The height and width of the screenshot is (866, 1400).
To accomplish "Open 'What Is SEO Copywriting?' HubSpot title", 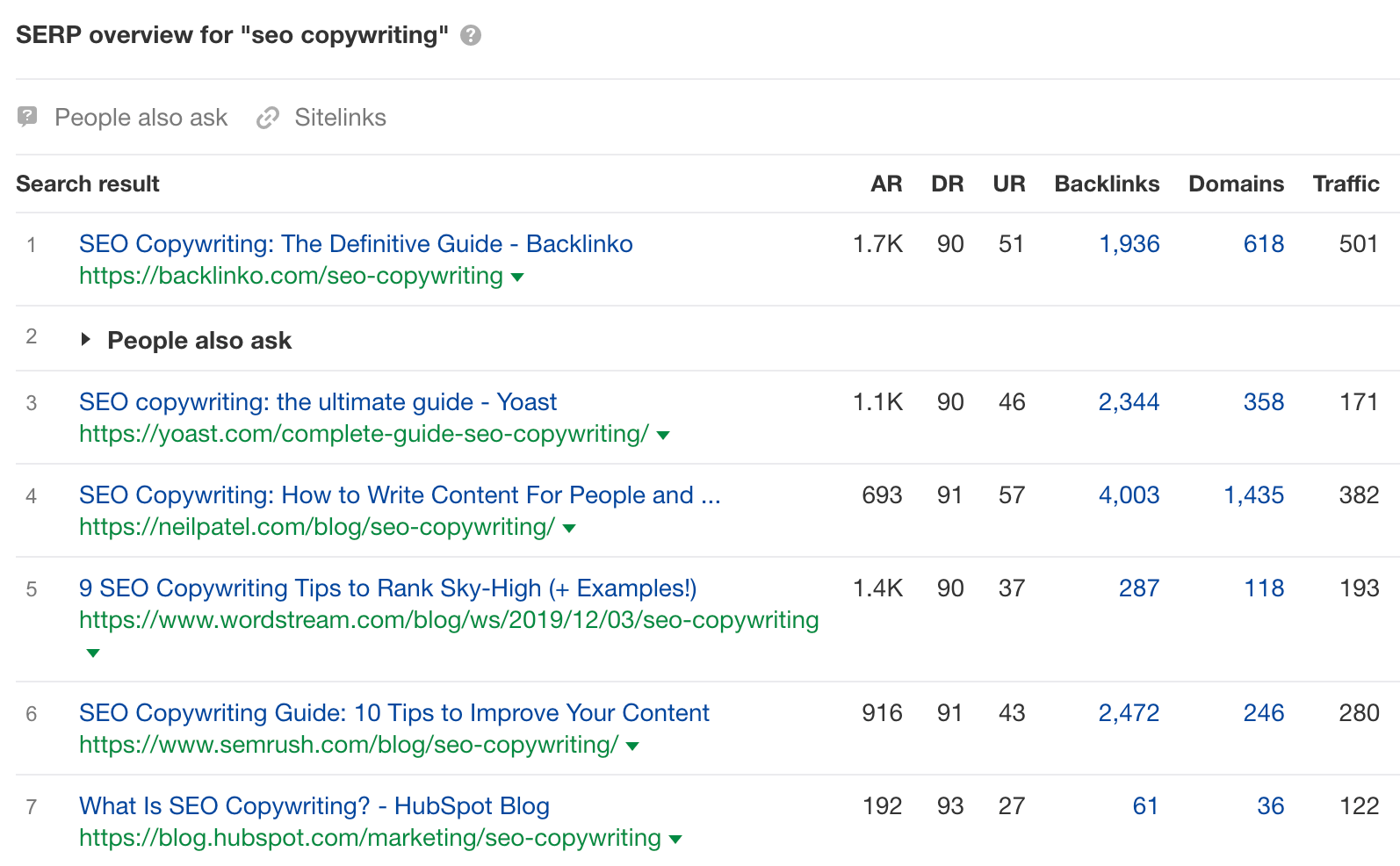I will coord(314,805).
